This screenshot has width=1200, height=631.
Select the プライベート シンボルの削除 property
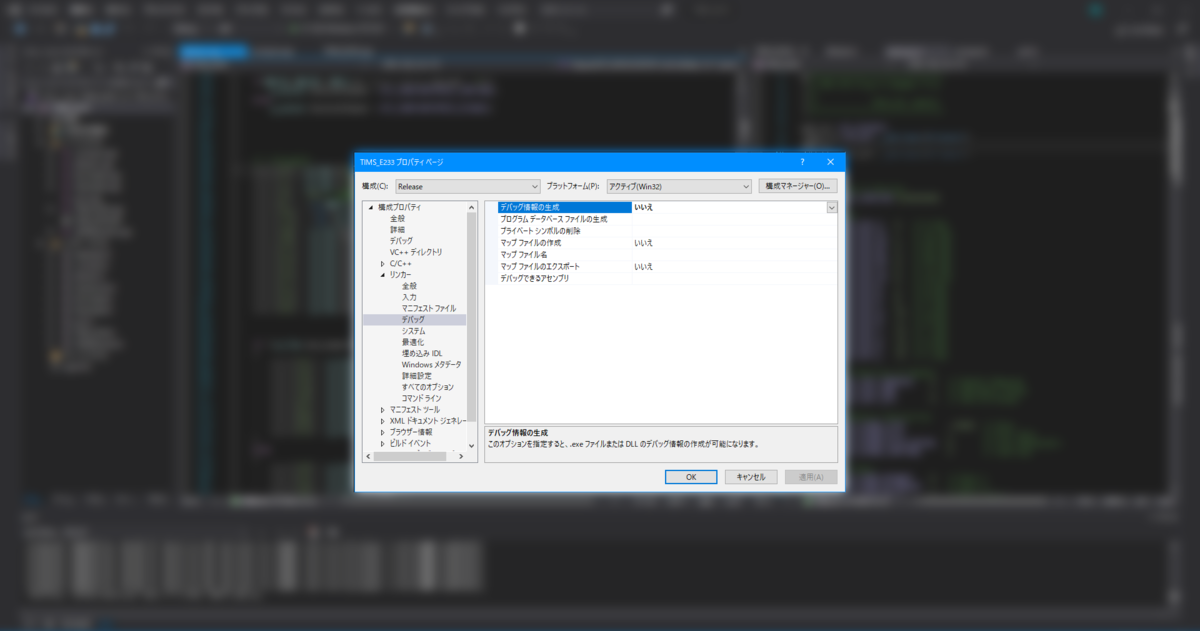(x=540, y=230)
